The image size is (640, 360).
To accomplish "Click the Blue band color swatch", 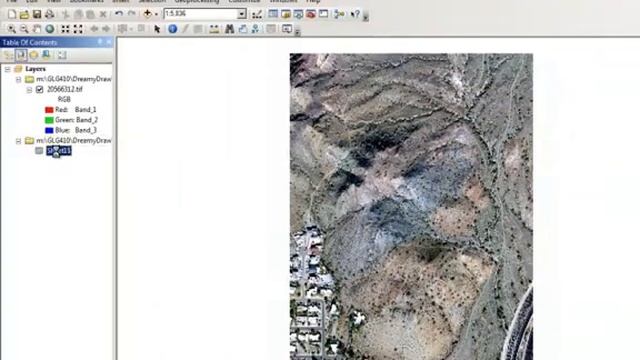I will coord(49,130).
